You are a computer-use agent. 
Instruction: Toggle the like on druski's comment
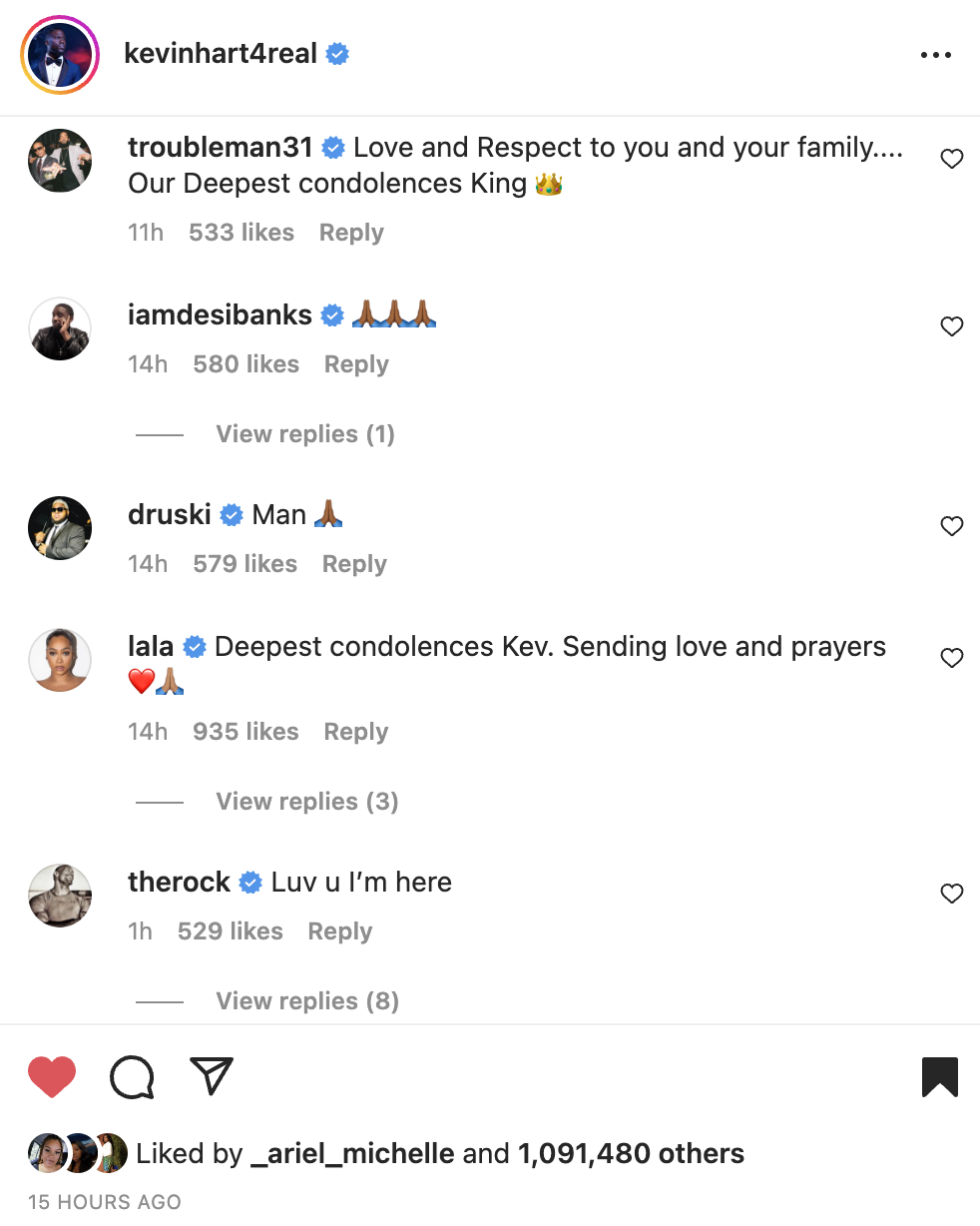pyautogui.click(x=951, y=526)
